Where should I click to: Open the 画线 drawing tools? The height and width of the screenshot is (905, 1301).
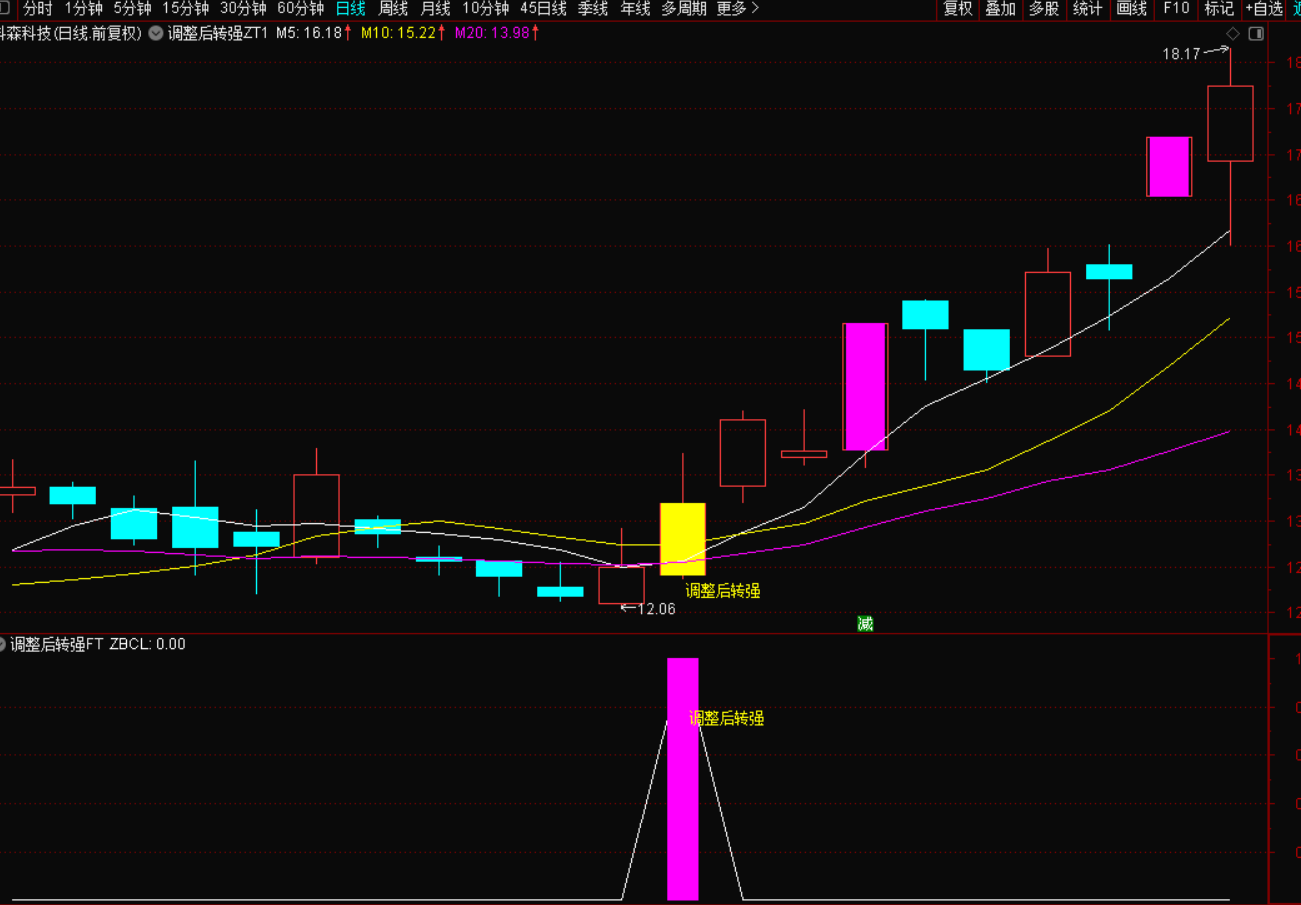1131,9
